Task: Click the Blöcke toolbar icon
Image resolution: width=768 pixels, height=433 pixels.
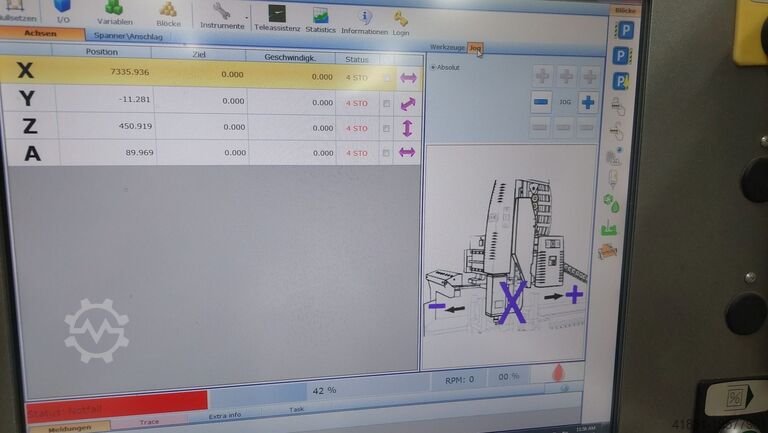Action: pos(168,10)
